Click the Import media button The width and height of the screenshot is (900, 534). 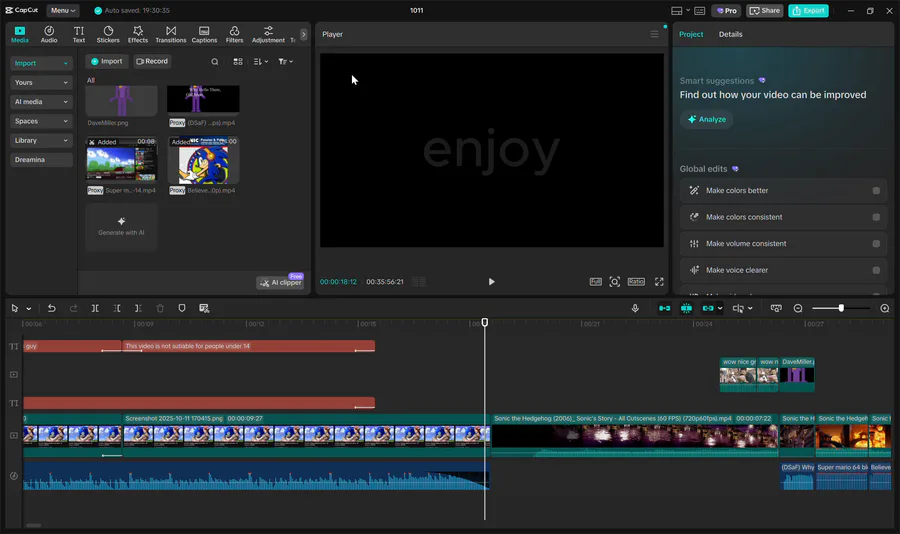click(x=107, y=61)
